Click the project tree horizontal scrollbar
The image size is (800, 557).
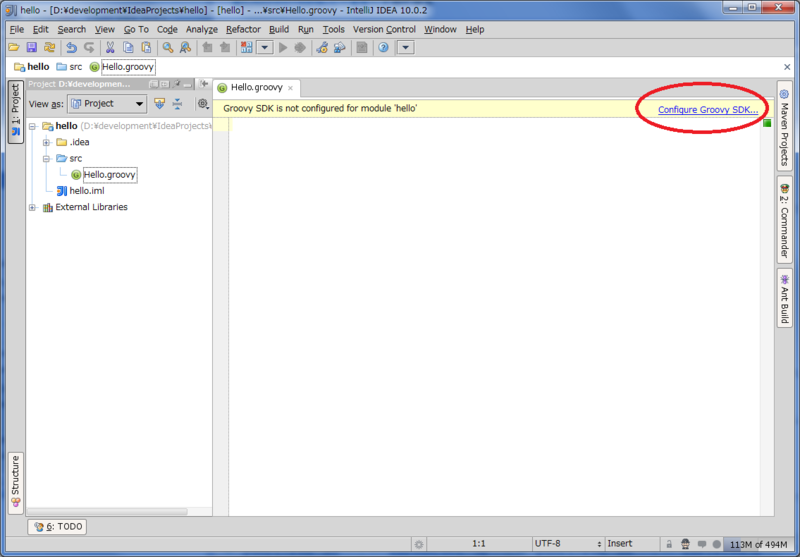[107, 511]
